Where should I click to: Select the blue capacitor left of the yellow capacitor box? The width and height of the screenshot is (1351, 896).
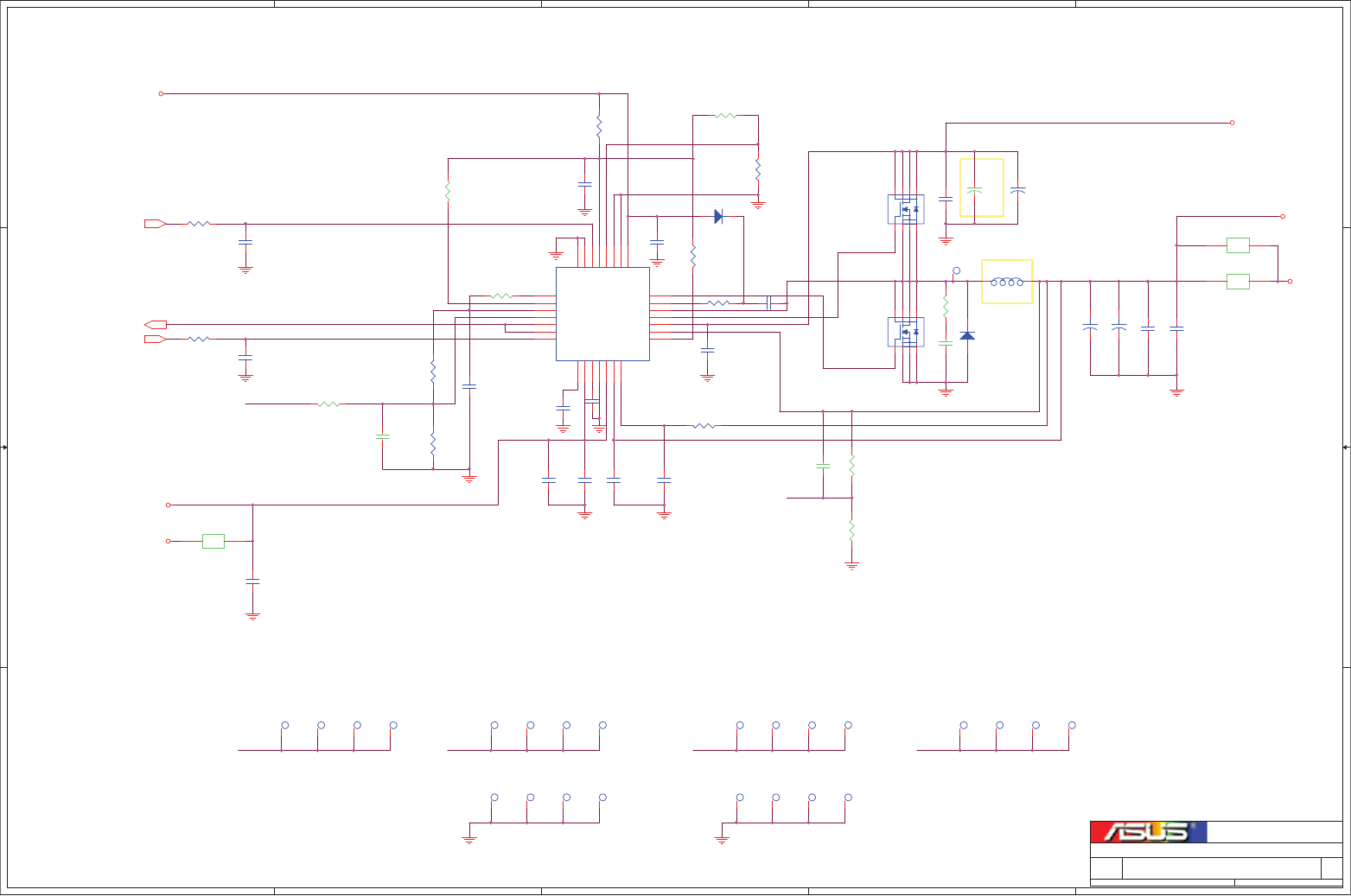[946, 199]
